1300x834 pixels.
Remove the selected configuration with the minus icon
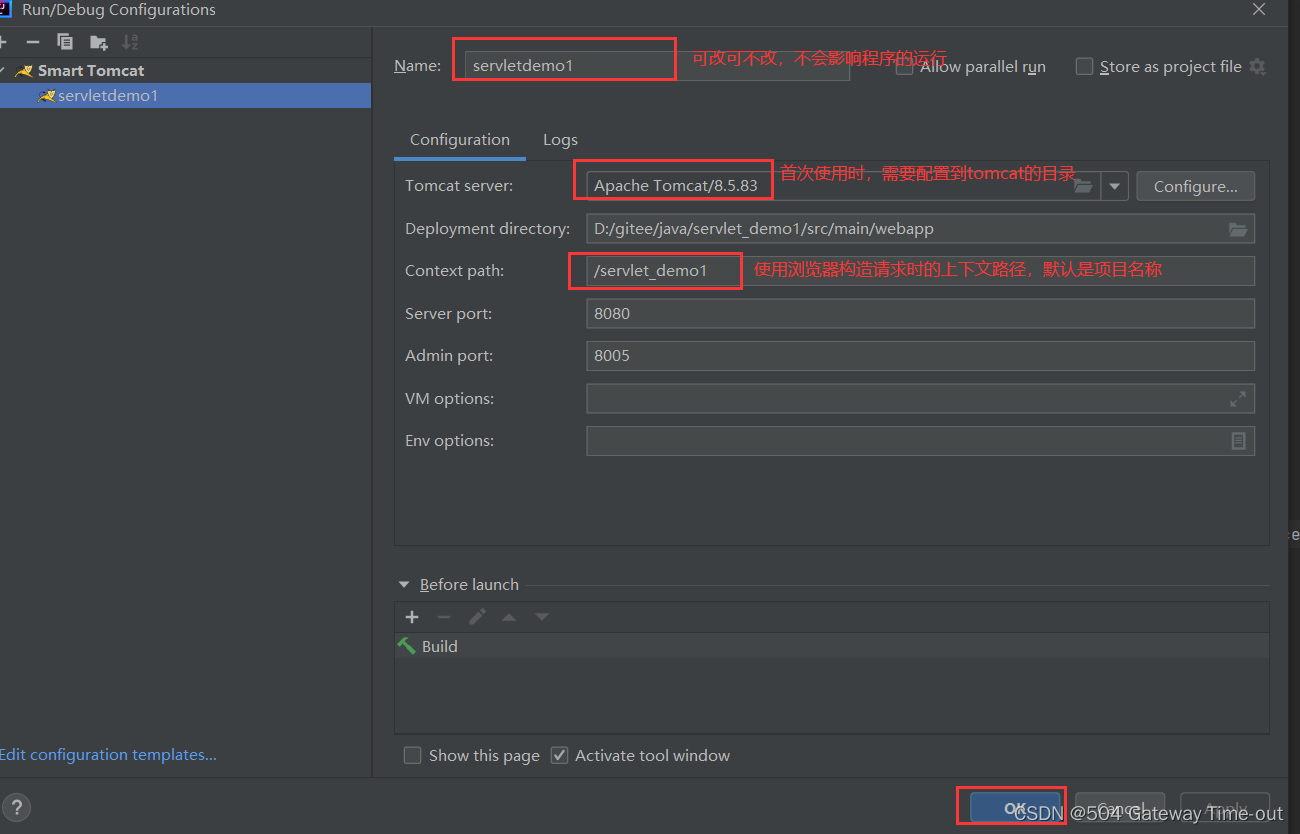tap(33, 42)
